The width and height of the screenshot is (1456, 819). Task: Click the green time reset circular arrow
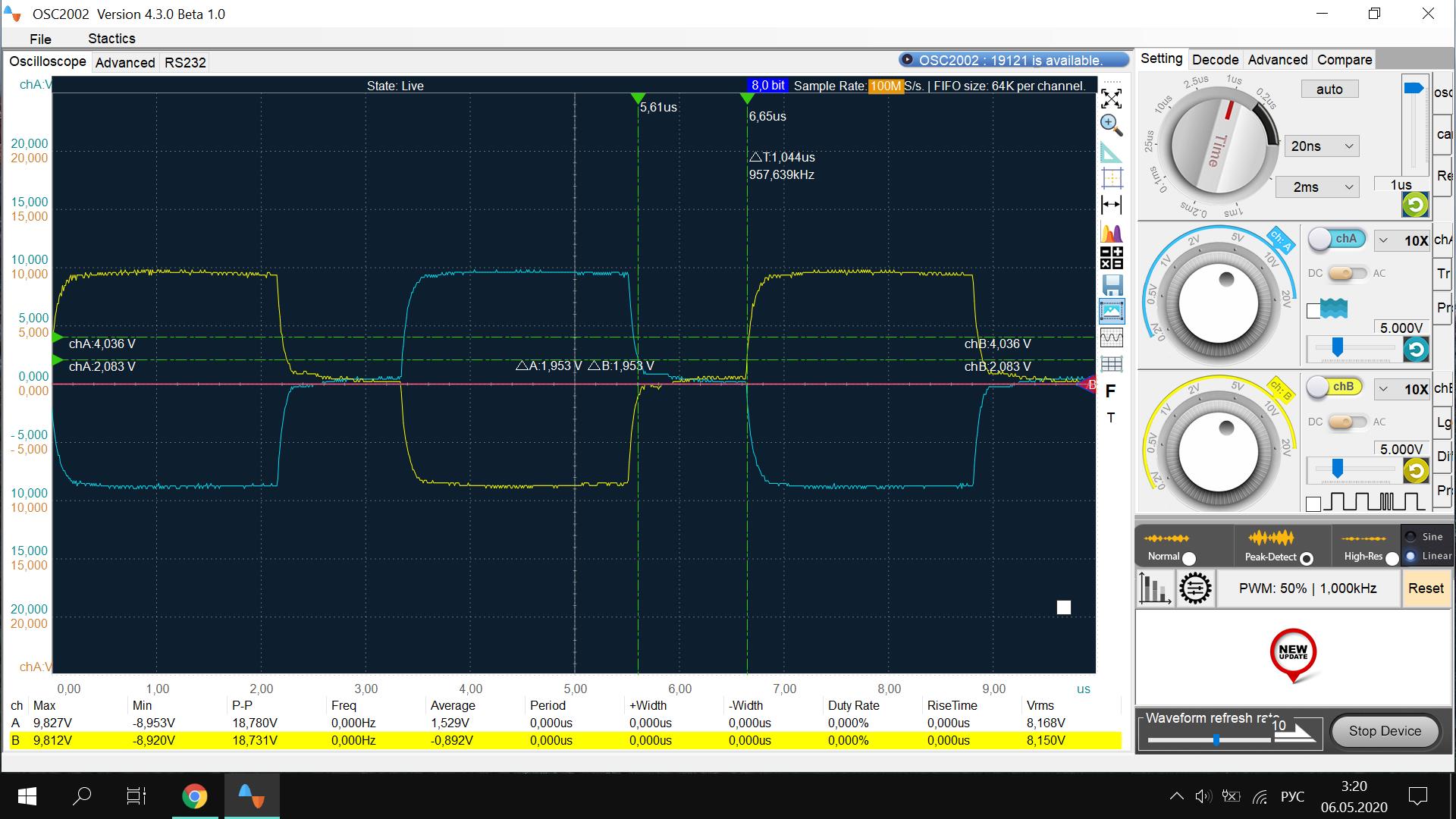coord(1415,204)
